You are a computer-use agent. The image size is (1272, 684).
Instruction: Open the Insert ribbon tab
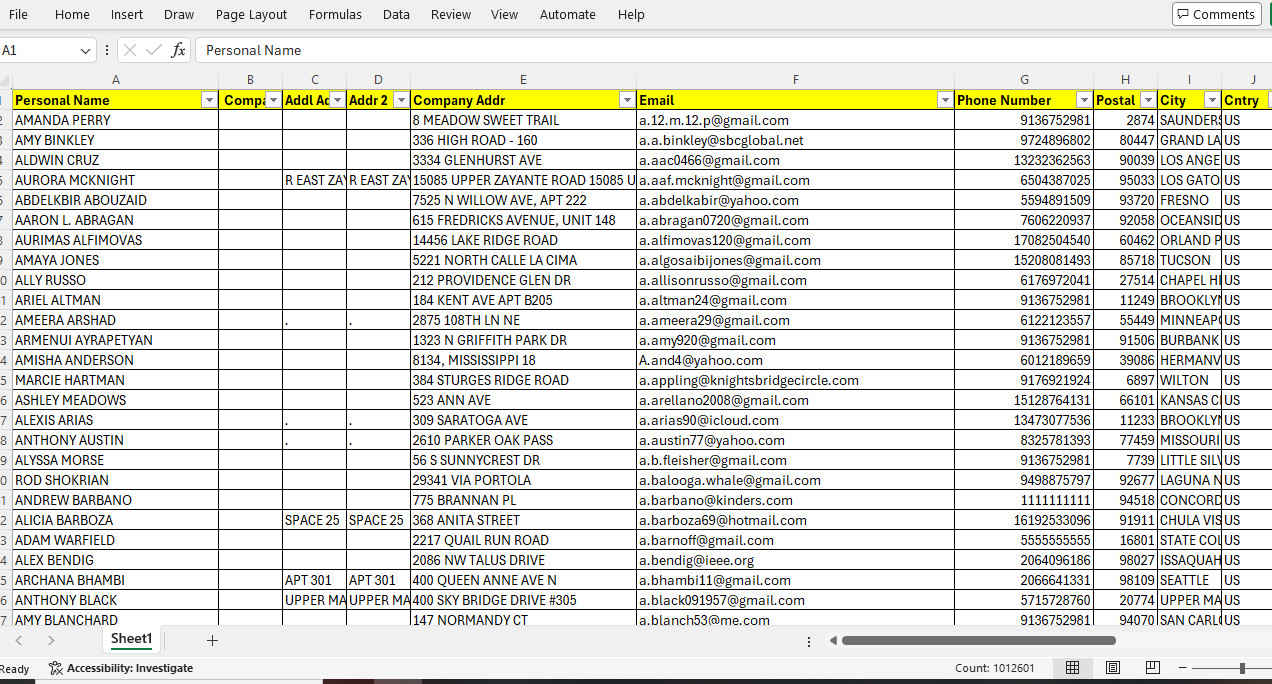tap(127, 14)
